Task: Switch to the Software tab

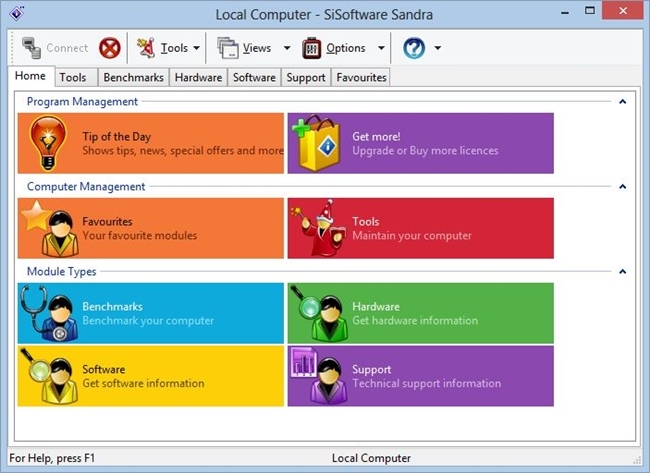Action: coord(254,78)
